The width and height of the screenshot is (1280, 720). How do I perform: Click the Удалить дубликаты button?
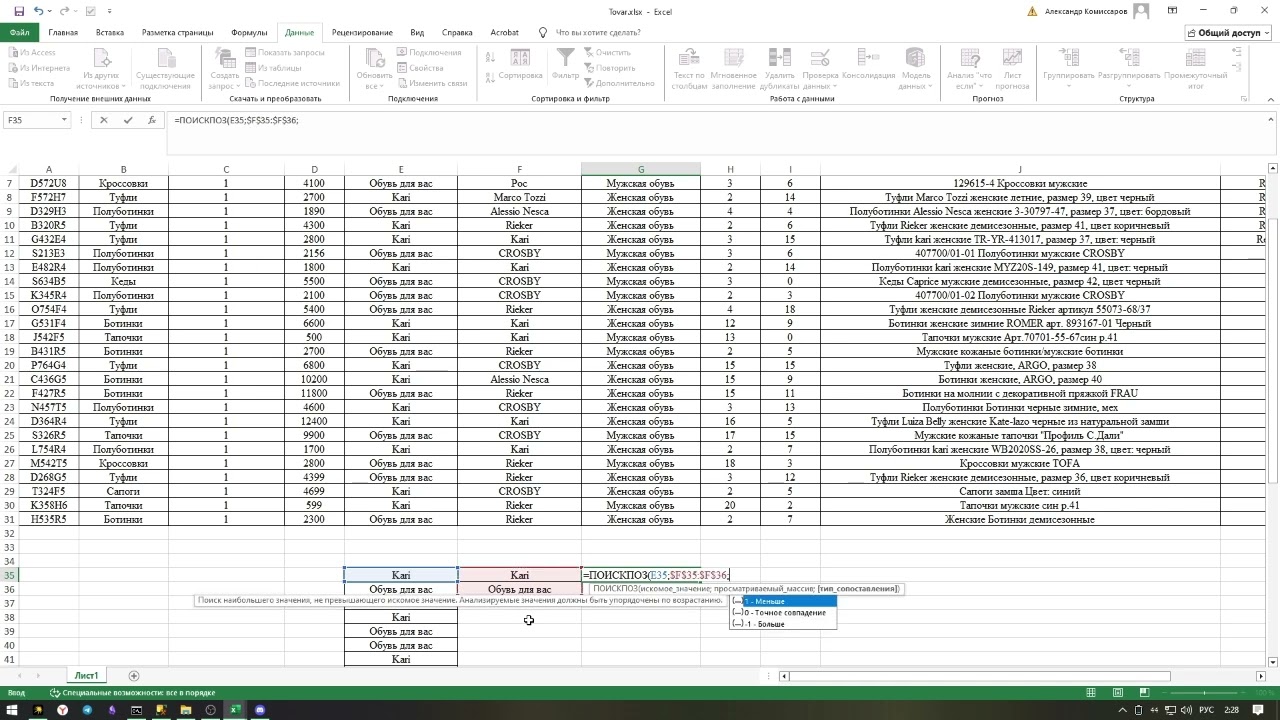(780, 68)
